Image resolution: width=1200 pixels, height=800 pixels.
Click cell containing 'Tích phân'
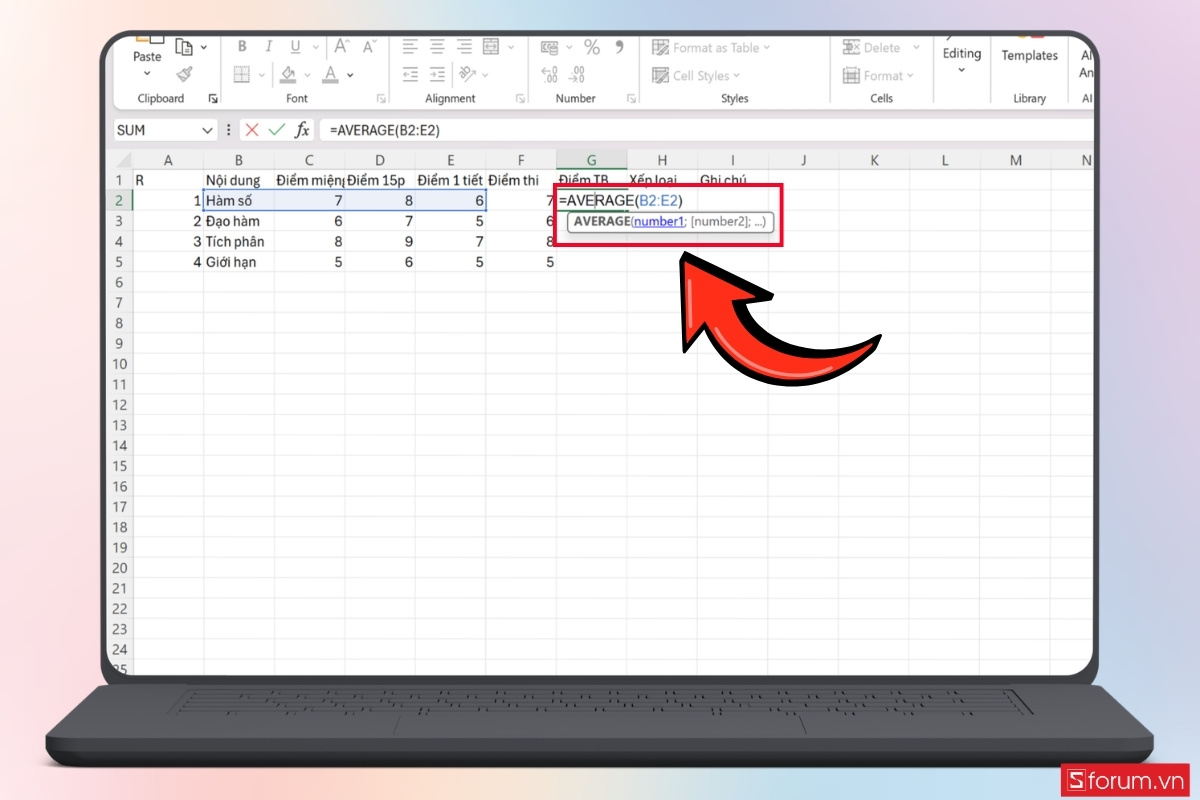click(x=239, y=241)
